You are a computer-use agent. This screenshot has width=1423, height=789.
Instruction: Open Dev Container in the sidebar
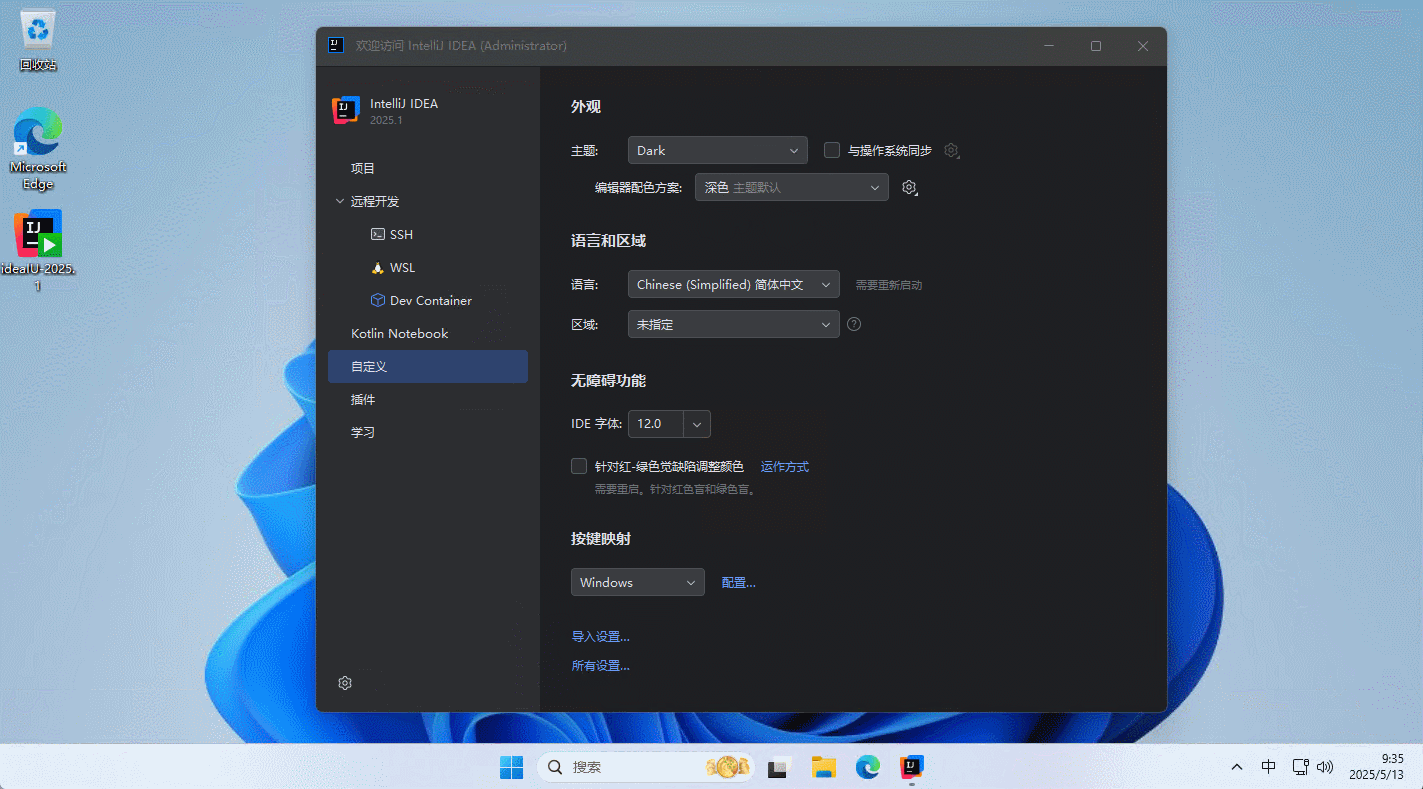[430, 301]
